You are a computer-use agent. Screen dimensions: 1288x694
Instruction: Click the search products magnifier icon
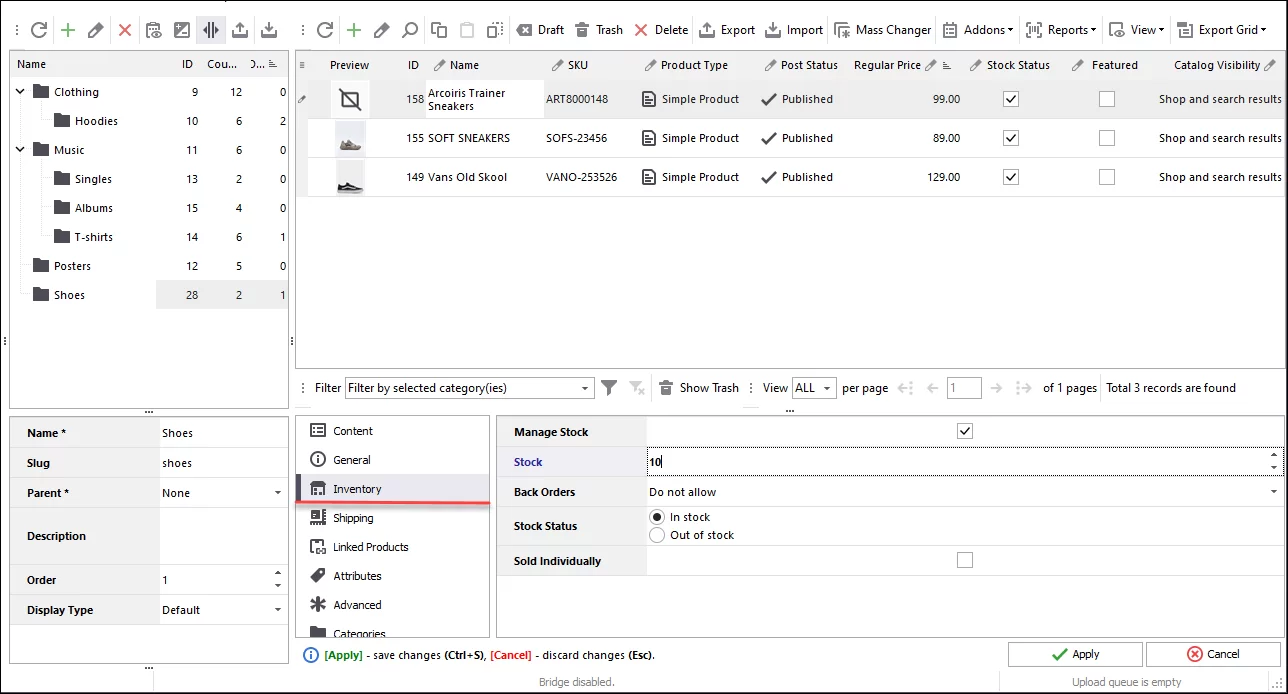click(x=410, y=30)
